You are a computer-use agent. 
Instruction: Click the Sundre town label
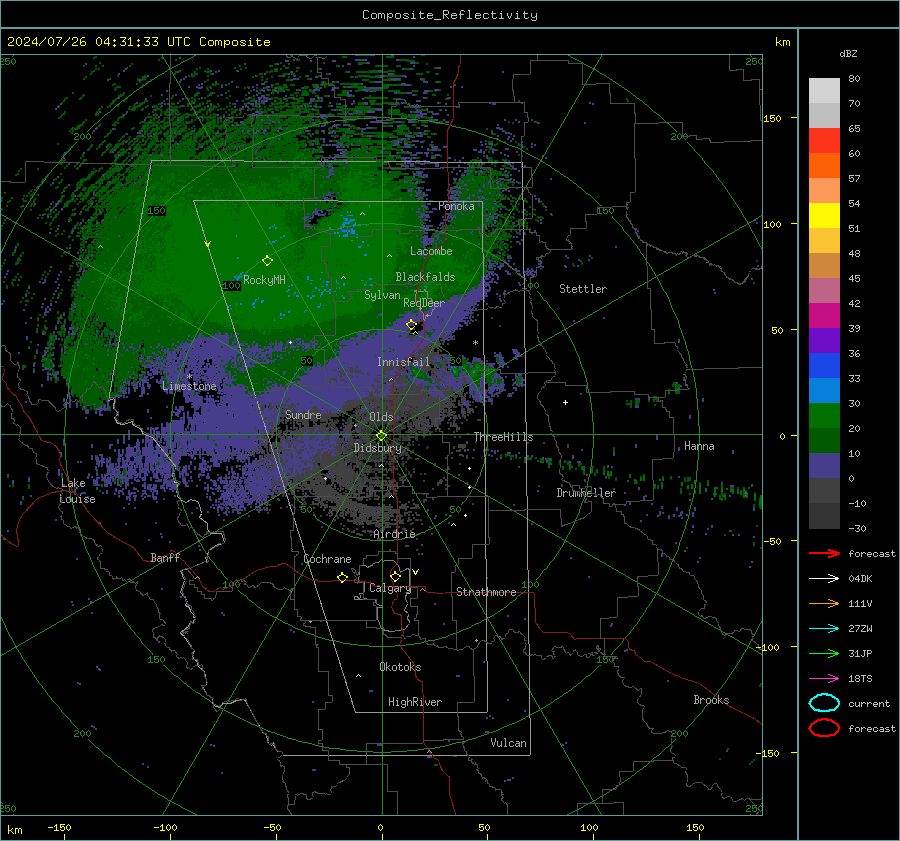click(x=303, y=415)
